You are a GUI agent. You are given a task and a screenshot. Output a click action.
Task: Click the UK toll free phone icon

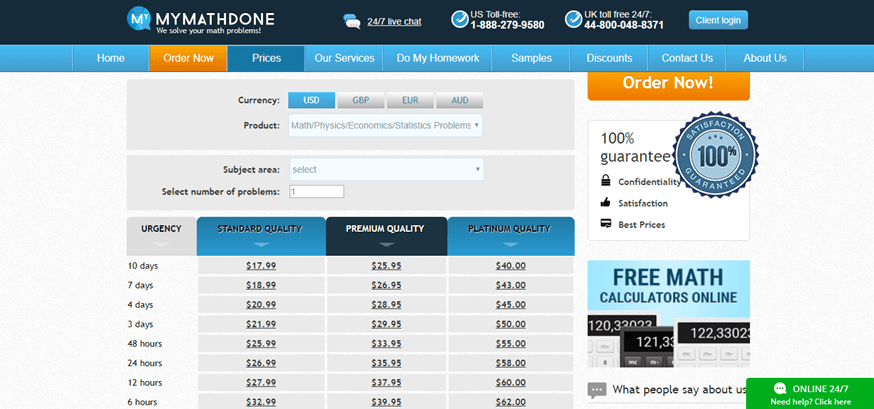pos(574,19)
